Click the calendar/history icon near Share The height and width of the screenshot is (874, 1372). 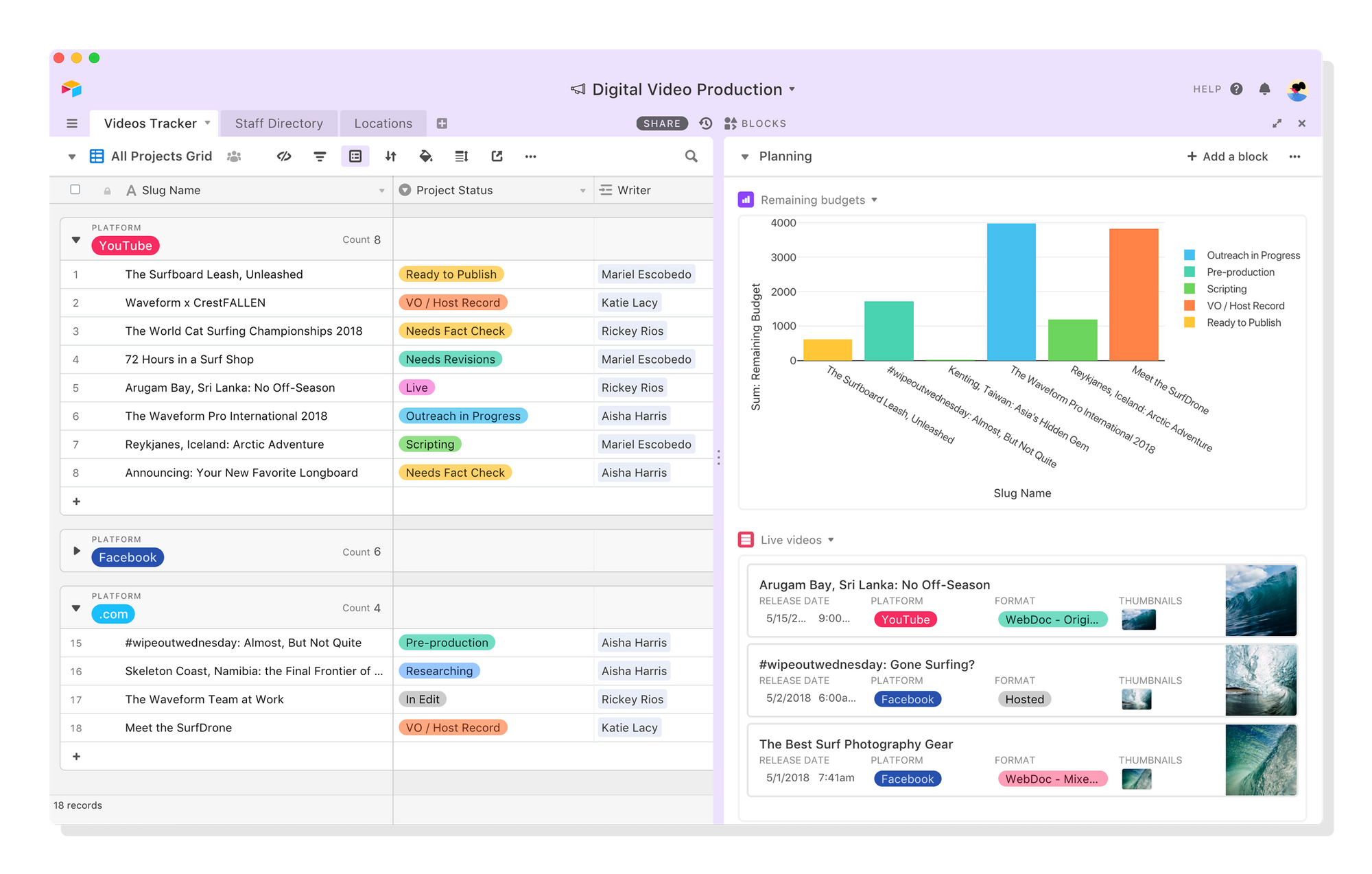704,122
